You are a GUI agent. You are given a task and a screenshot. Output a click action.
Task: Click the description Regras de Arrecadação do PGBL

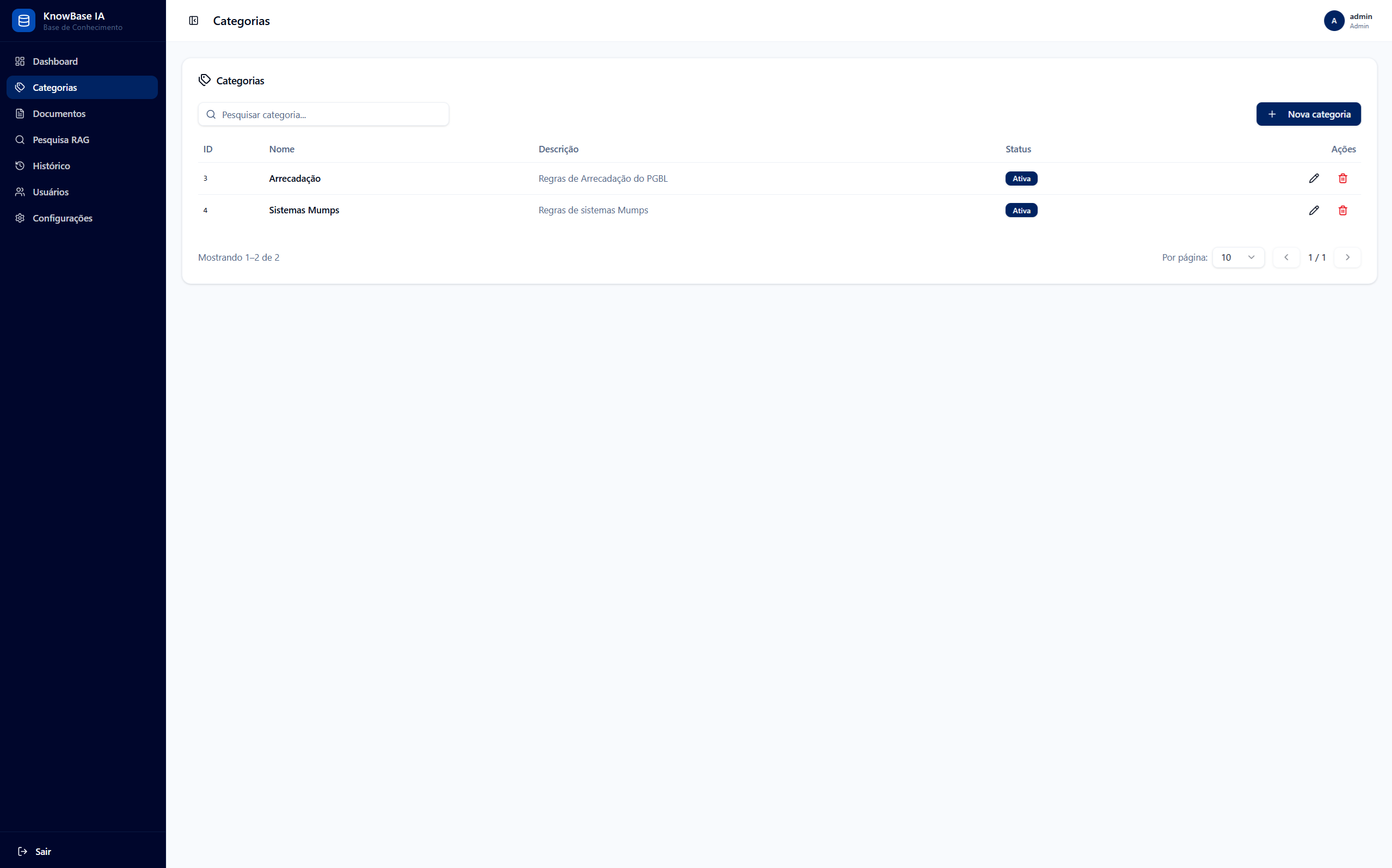[603, 178]
